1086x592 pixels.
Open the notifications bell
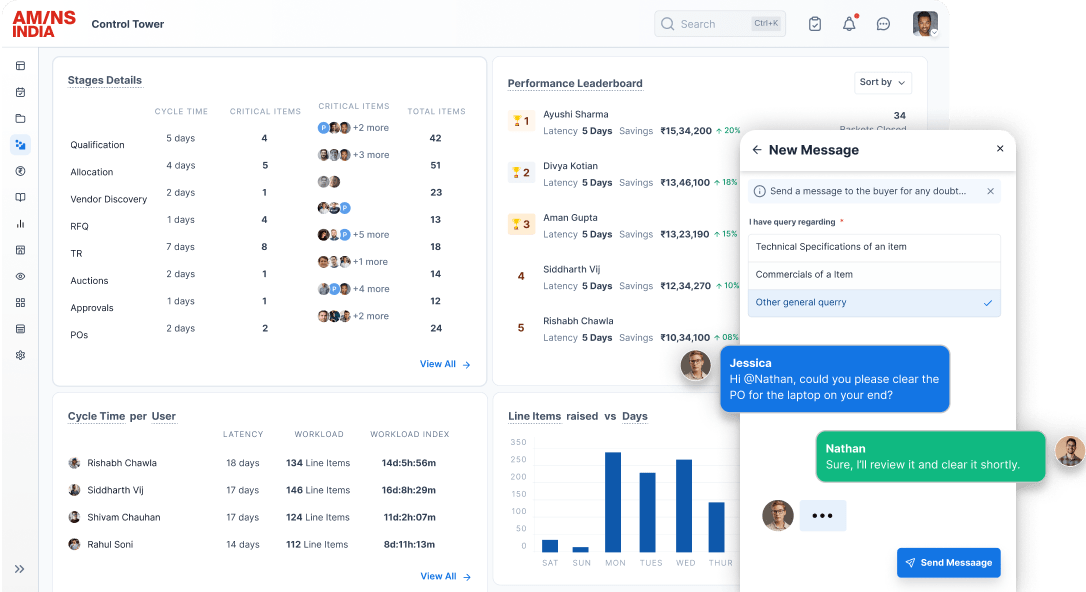point(849,24)
